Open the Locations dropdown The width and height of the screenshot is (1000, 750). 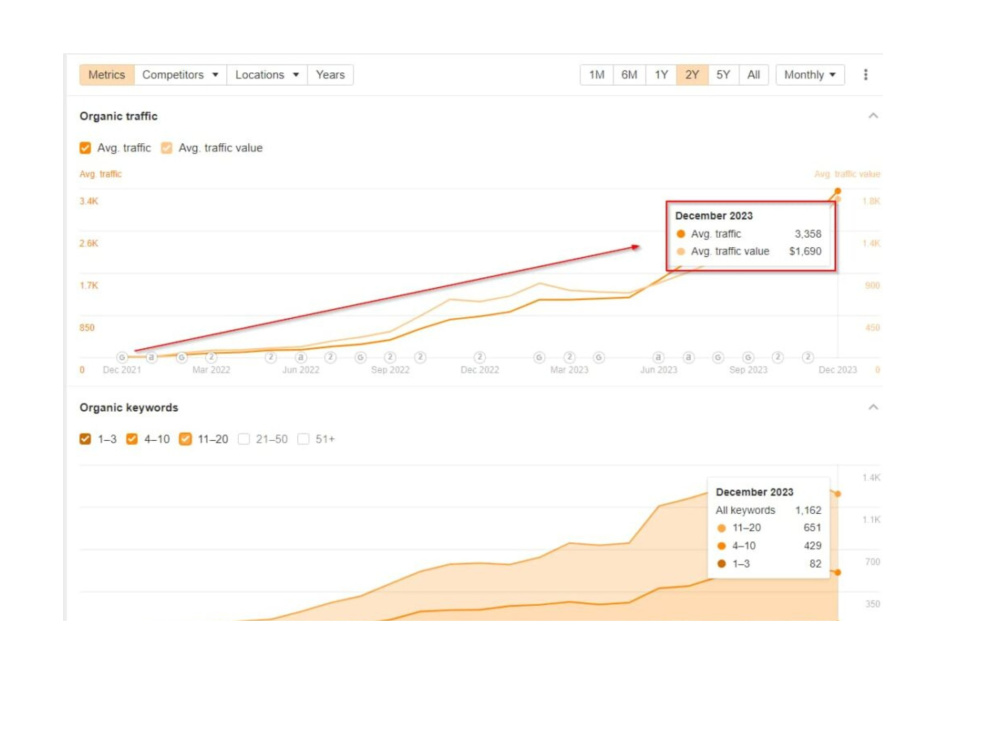coord(267,75)
